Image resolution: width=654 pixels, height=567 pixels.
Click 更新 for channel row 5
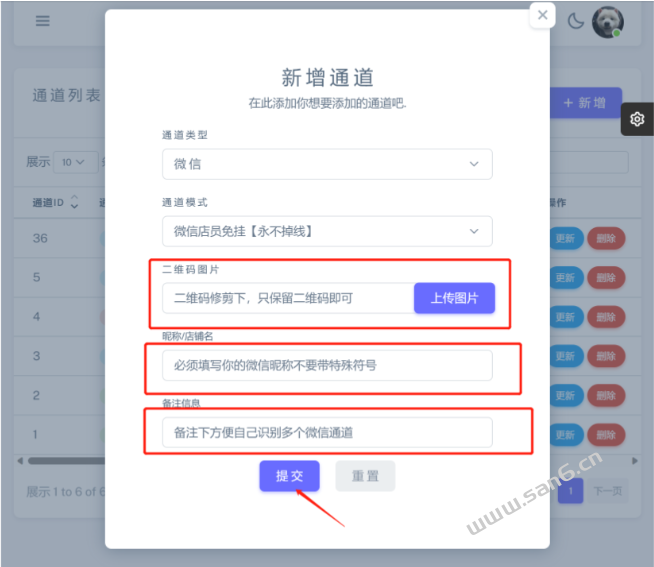(566, 277)
